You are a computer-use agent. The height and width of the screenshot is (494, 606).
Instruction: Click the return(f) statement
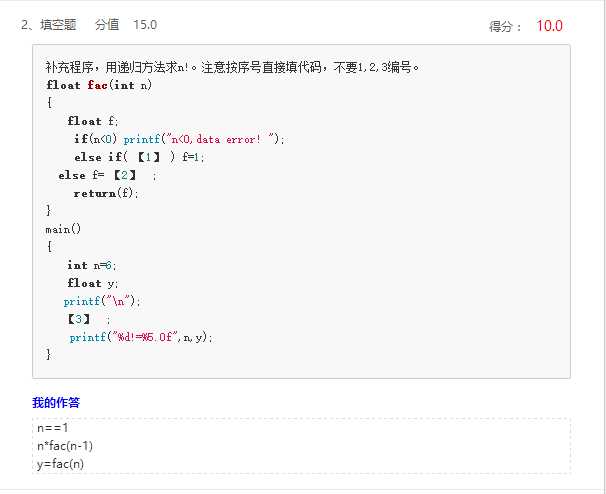[x=106, y=193]
